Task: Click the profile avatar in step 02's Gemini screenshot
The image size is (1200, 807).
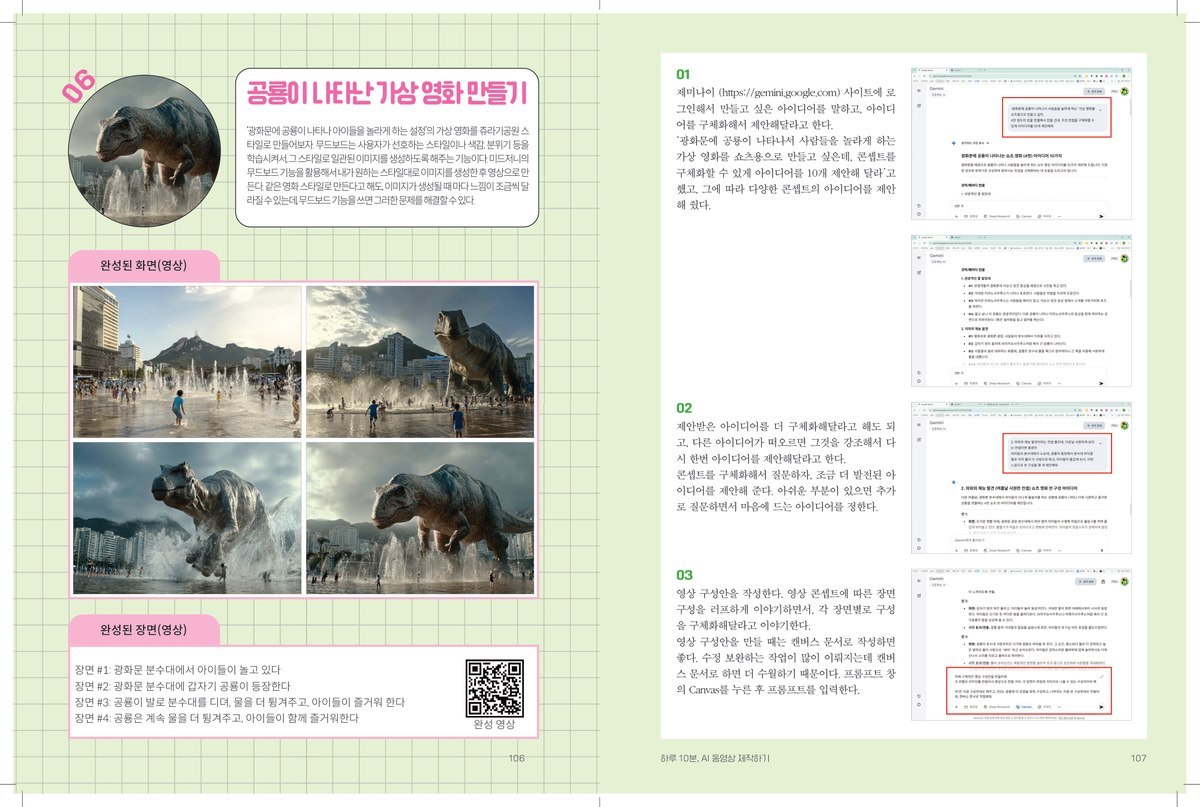Action: pyautogui.click(x=1124, y=426)
